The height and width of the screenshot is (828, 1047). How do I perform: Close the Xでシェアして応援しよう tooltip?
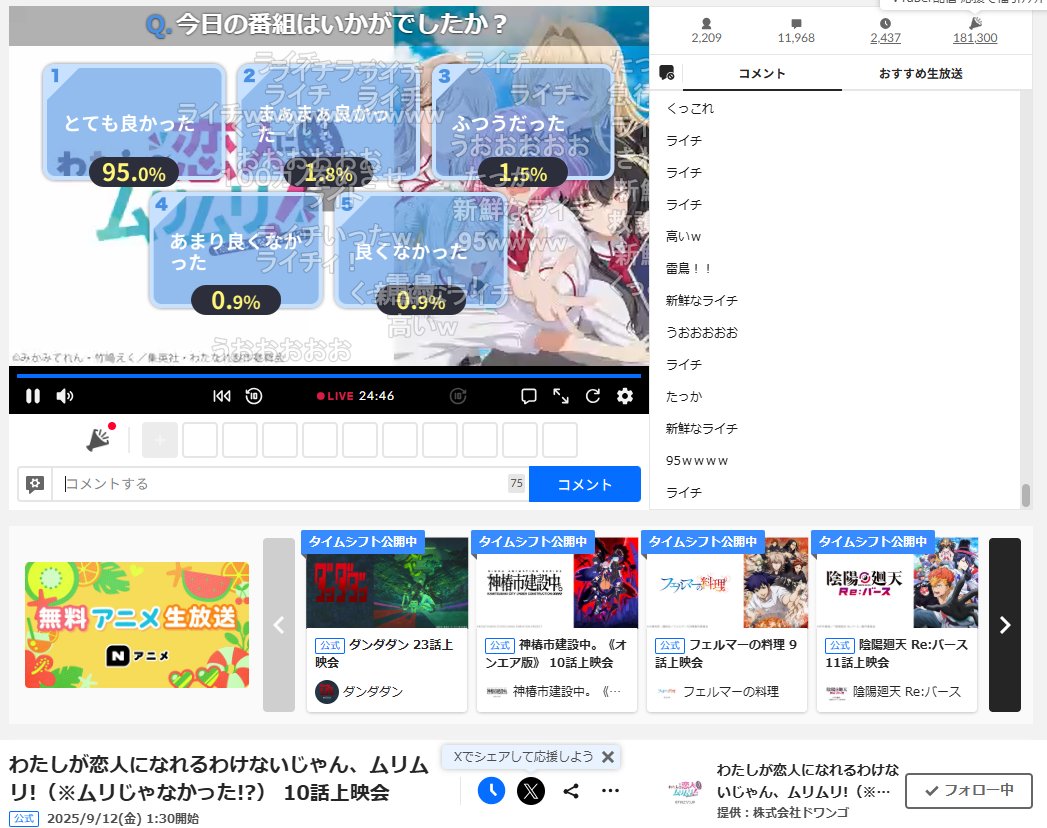coord(608,757)
